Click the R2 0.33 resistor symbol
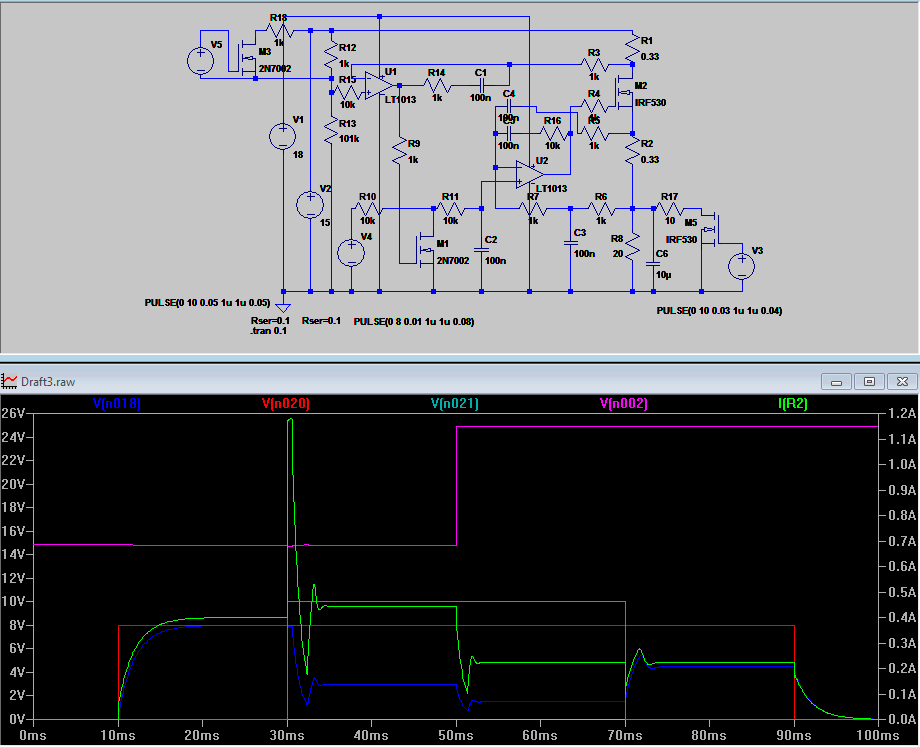 click(x=632, y=151)
